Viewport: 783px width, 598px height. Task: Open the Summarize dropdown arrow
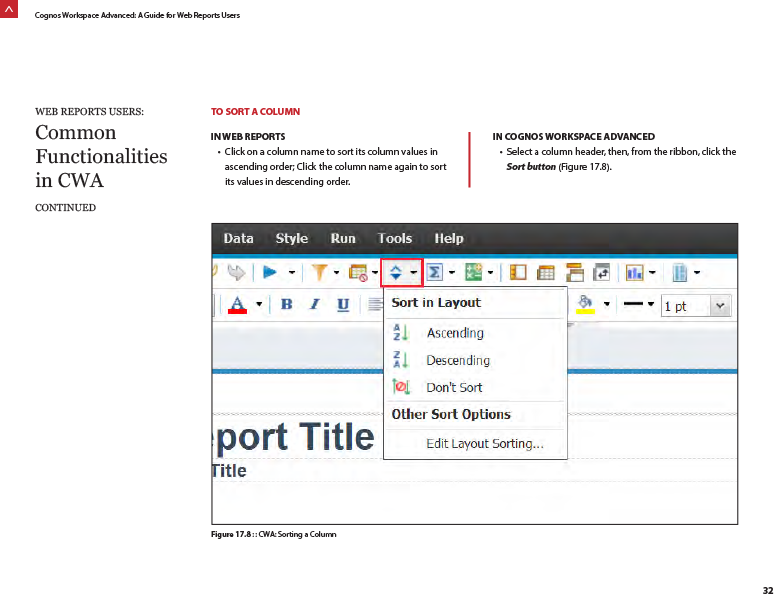click(452, 273)
